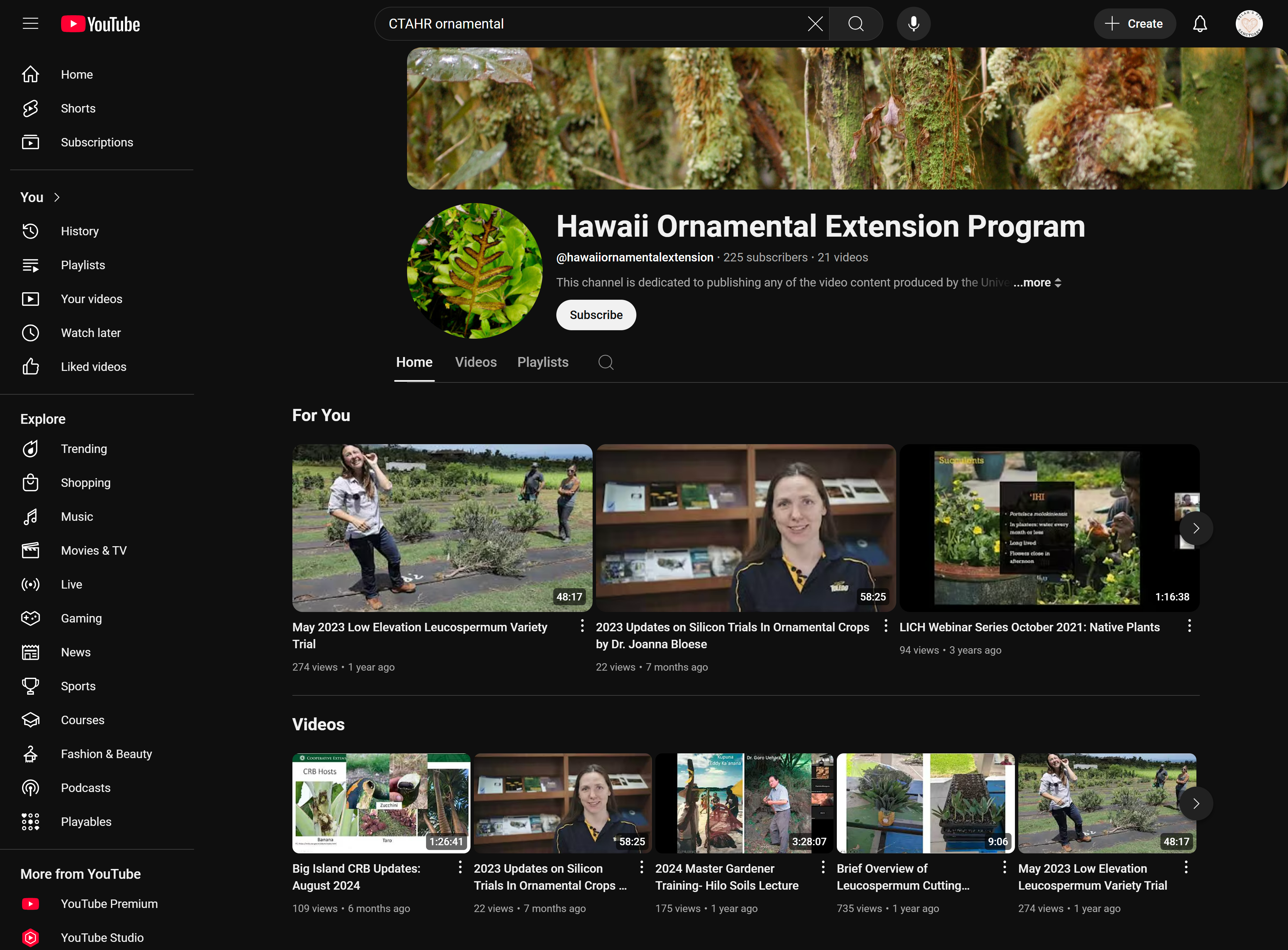Play the 48:17 Leucospermum thumbnail in For You
1288x950 pixels.
442,528
